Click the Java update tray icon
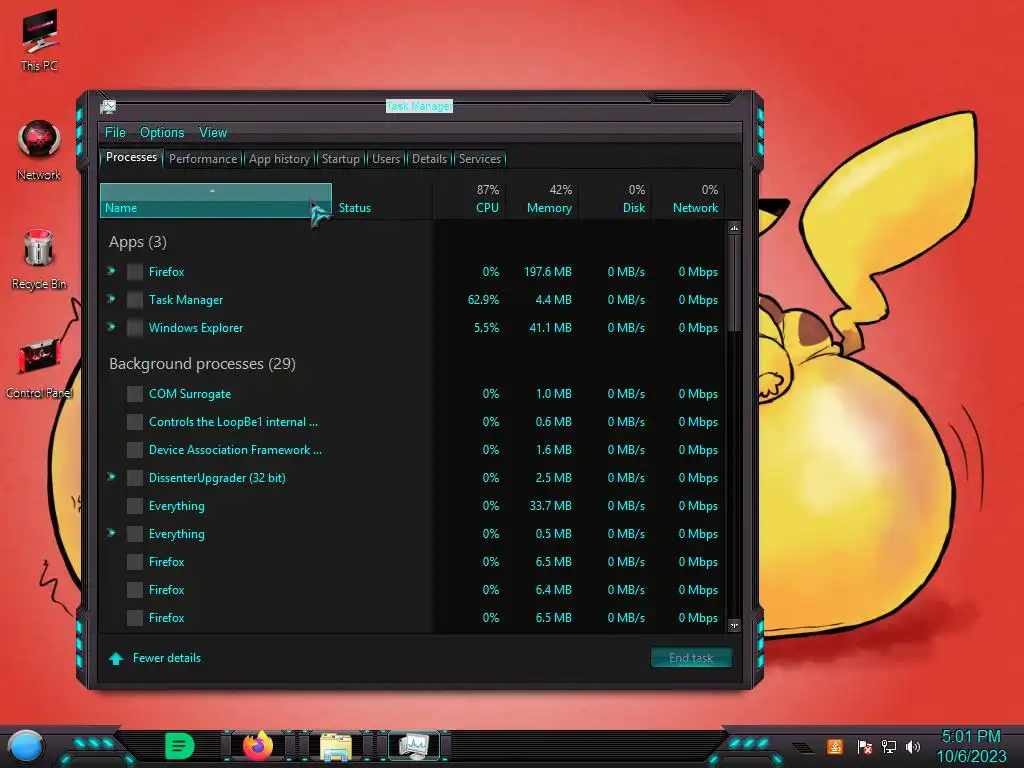Viewport: 1024px width, 768px height. 835,746
